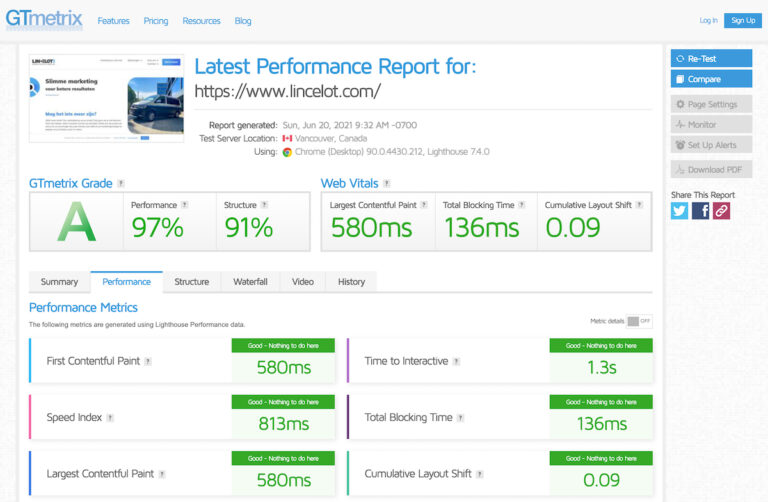This screenshot has width=768, height=502.
Task: Open Speed Index help icon
Action: click(x=110, y=418)
